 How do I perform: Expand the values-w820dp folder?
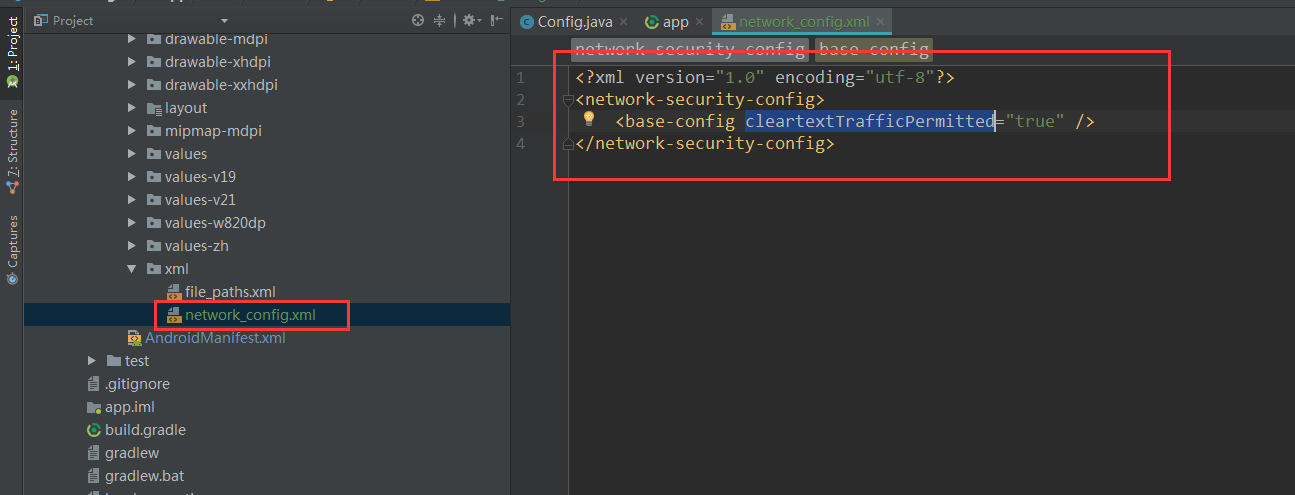click(132, 223)
